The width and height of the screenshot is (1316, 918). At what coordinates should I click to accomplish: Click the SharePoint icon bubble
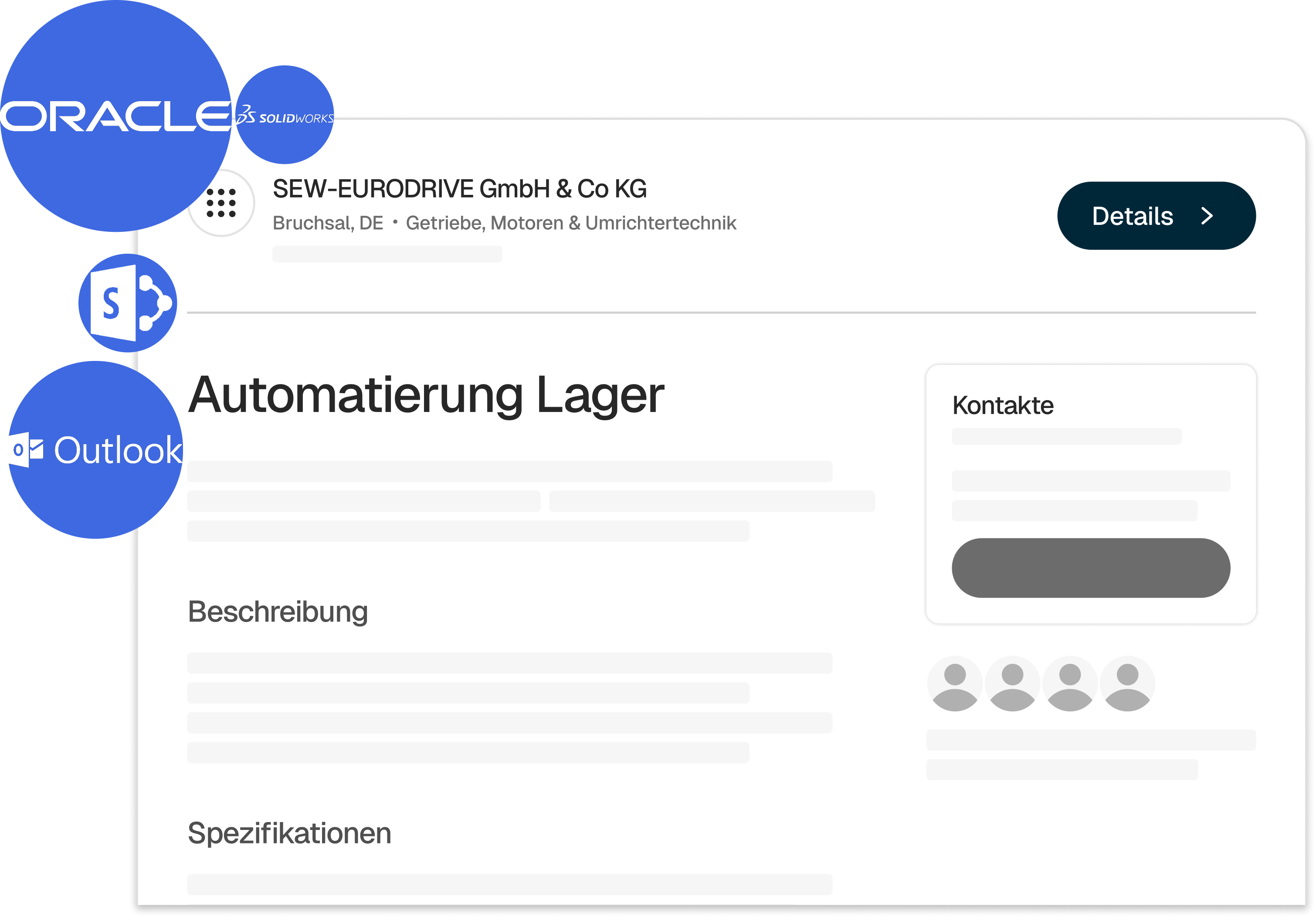pyautogui.click(x=127, y=303)
